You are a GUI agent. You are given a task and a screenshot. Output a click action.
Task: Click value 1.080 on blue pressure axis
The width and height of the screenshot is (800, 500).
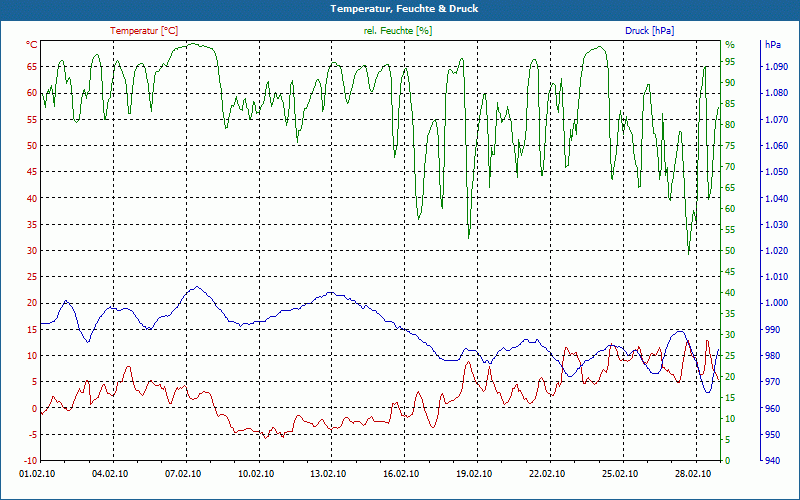[x=776, y=93]
